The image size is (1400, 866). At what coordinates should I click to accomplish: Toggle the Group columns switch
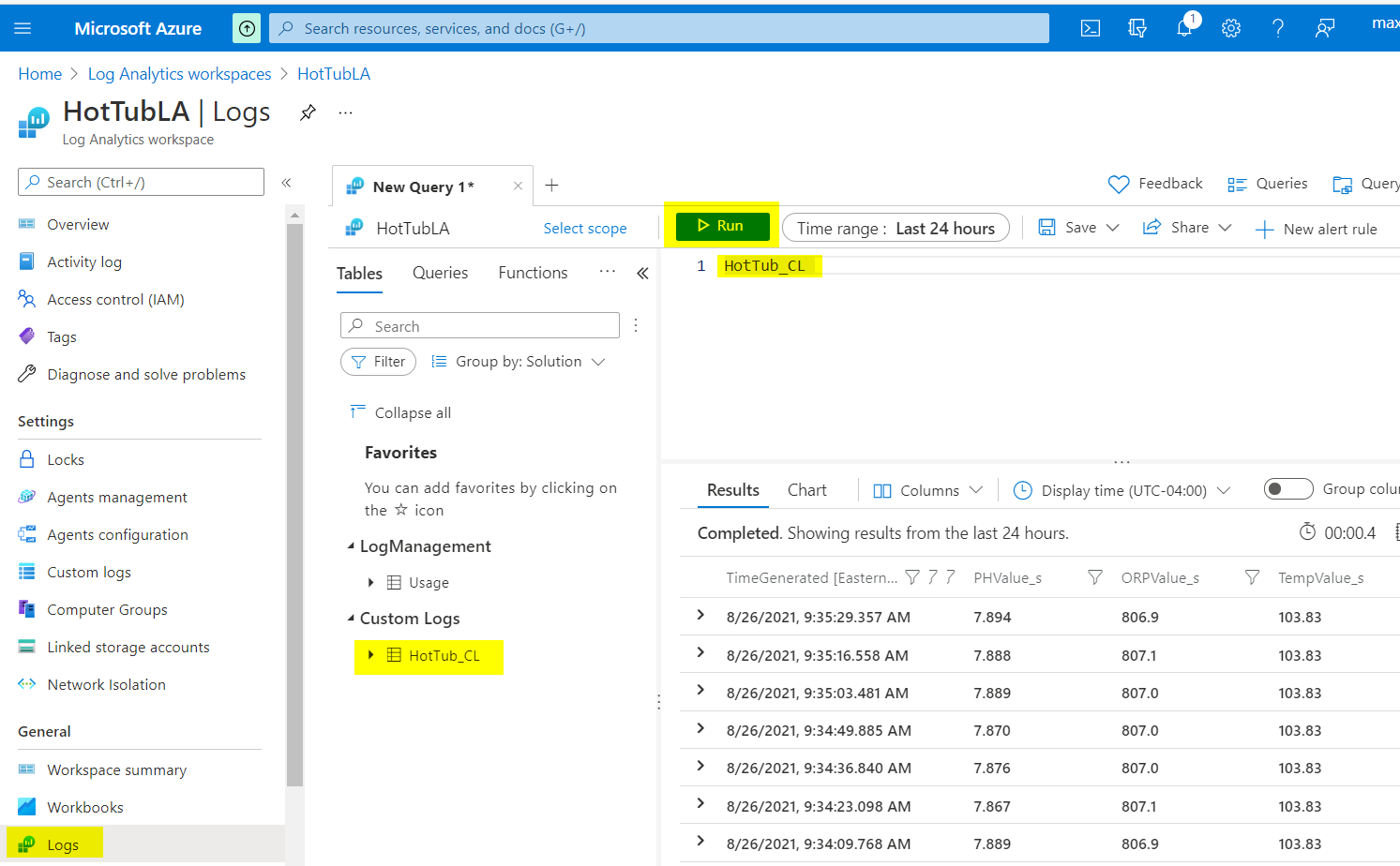[x=1288, y=489]
